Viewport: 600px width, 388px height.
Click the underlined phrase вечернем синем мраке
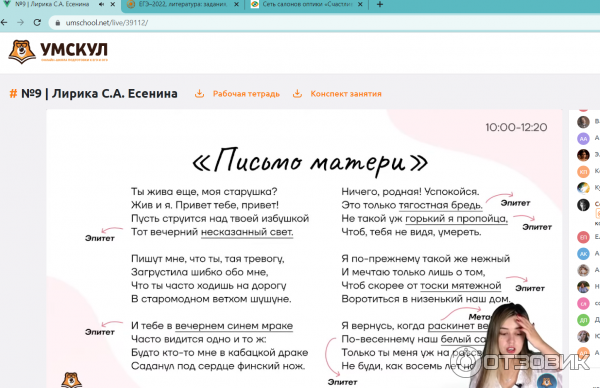click(234, 326)
